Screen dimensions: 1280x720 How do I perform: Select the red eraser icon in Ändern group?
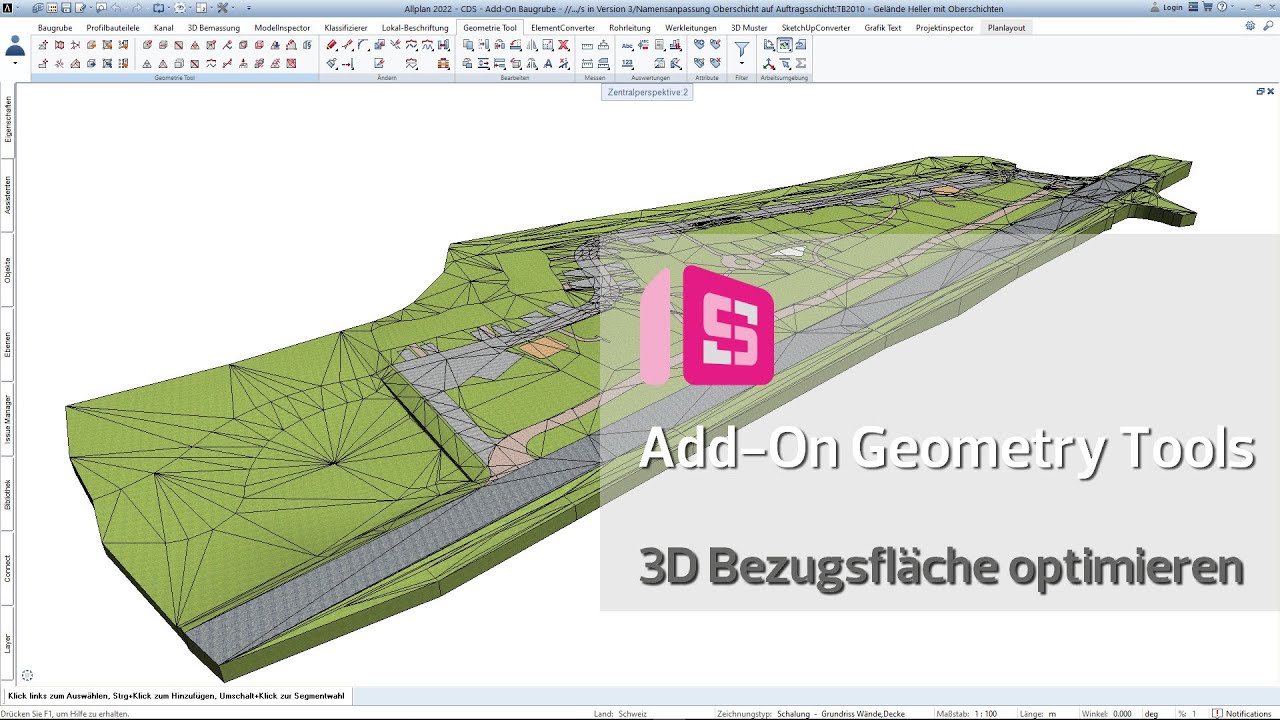(x=332, y=44)
